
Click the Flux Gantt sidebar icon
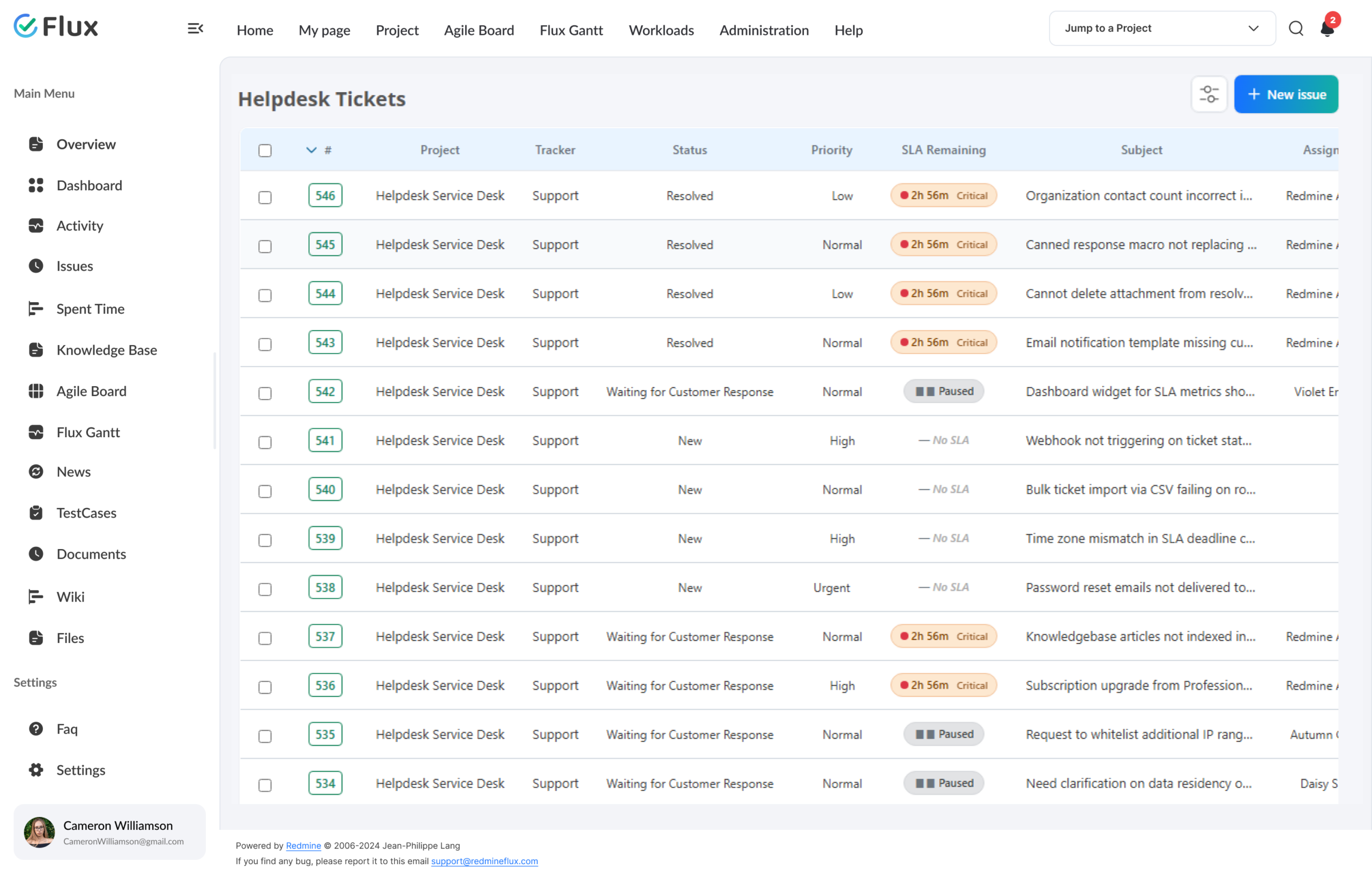(36, 432)
